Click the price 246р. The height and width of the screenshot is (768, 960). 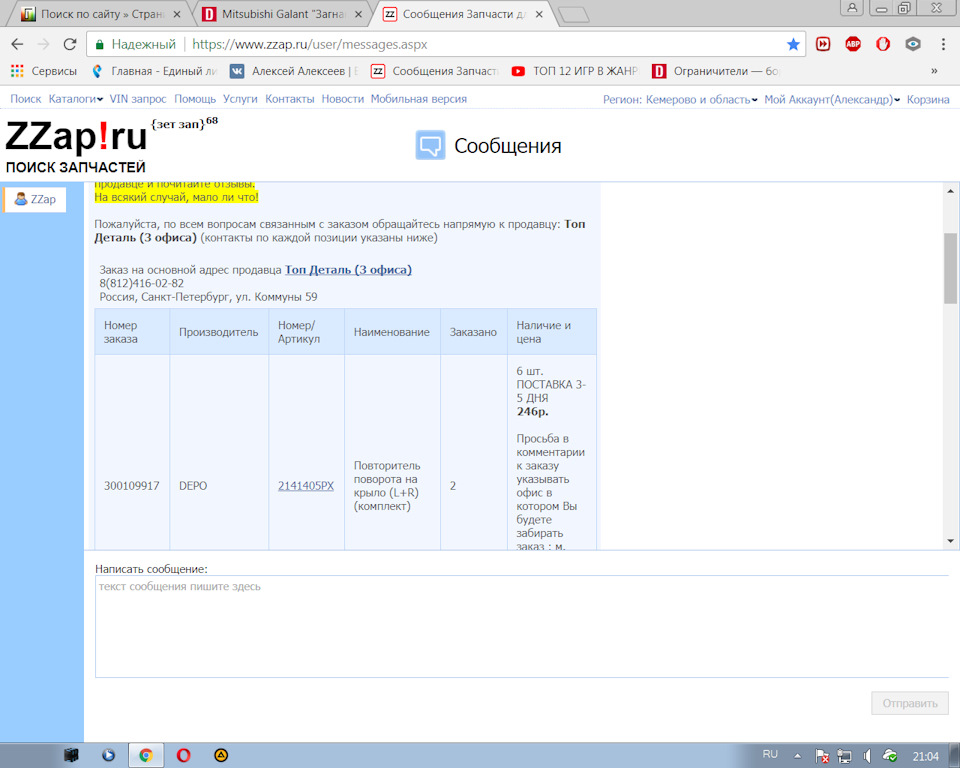click(532, 412)
